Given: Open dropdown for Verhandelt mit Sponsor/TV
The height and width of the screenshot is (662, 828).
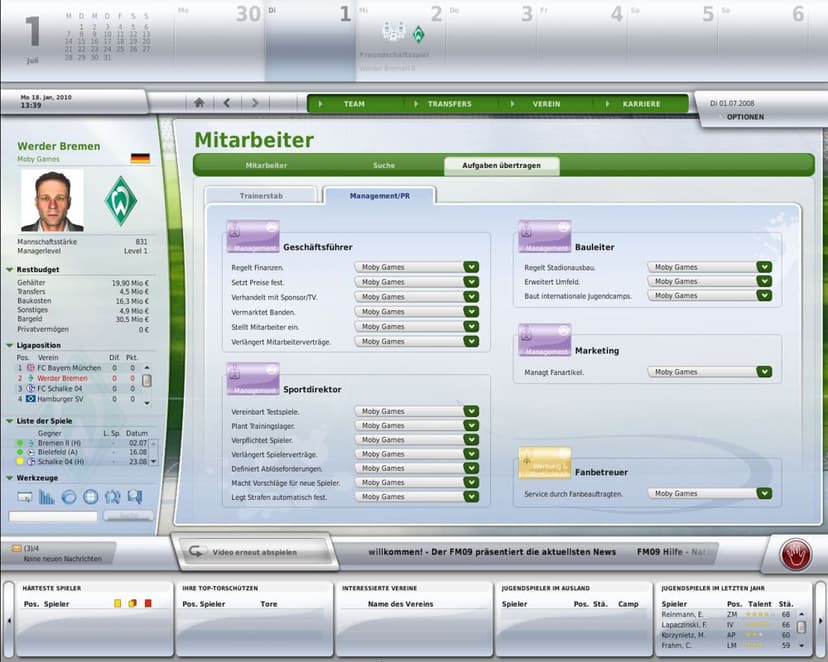Looking at the screenshot, I should point(471,297).
